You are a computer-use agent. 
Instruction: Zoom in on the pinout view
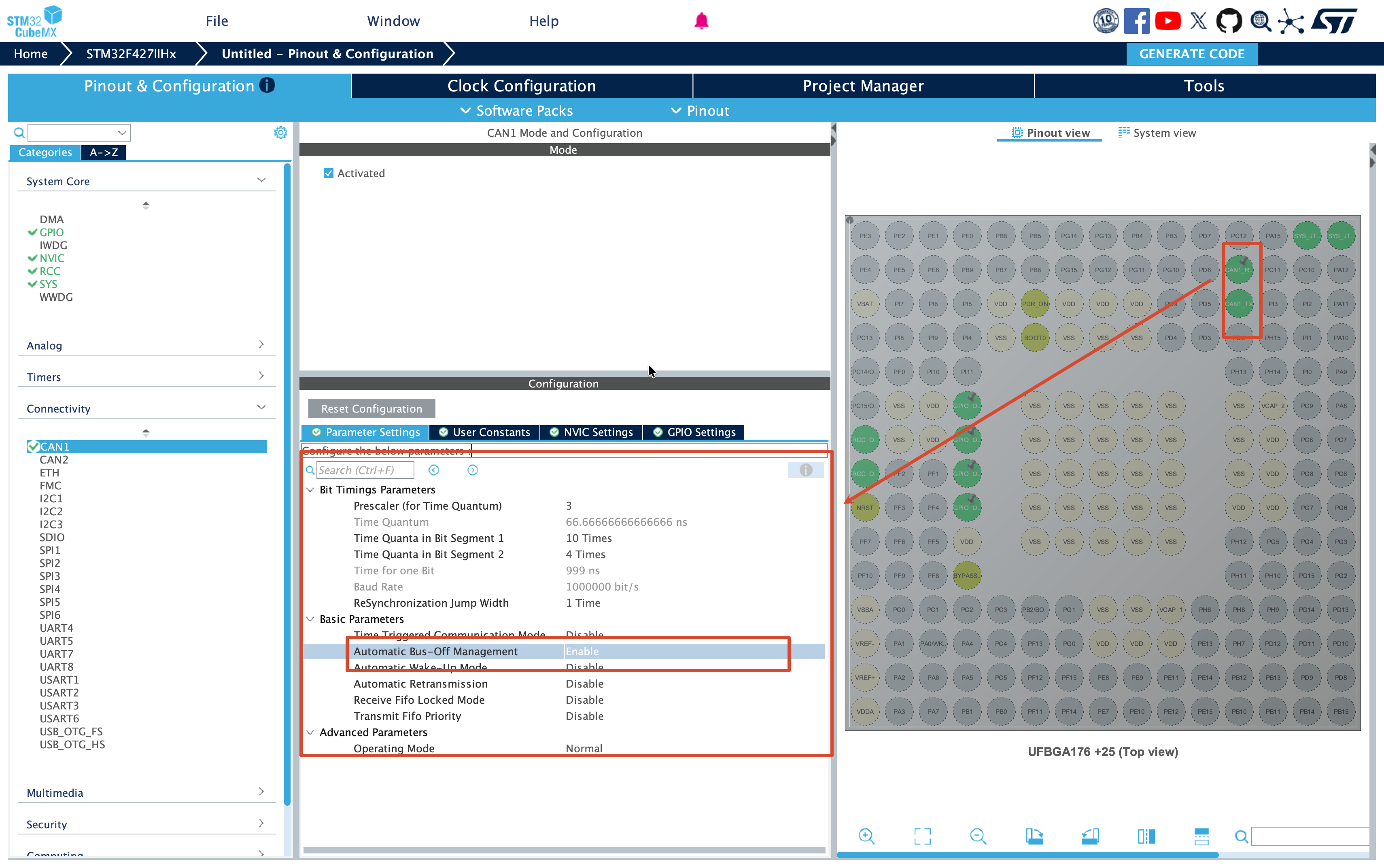(866, 836)
